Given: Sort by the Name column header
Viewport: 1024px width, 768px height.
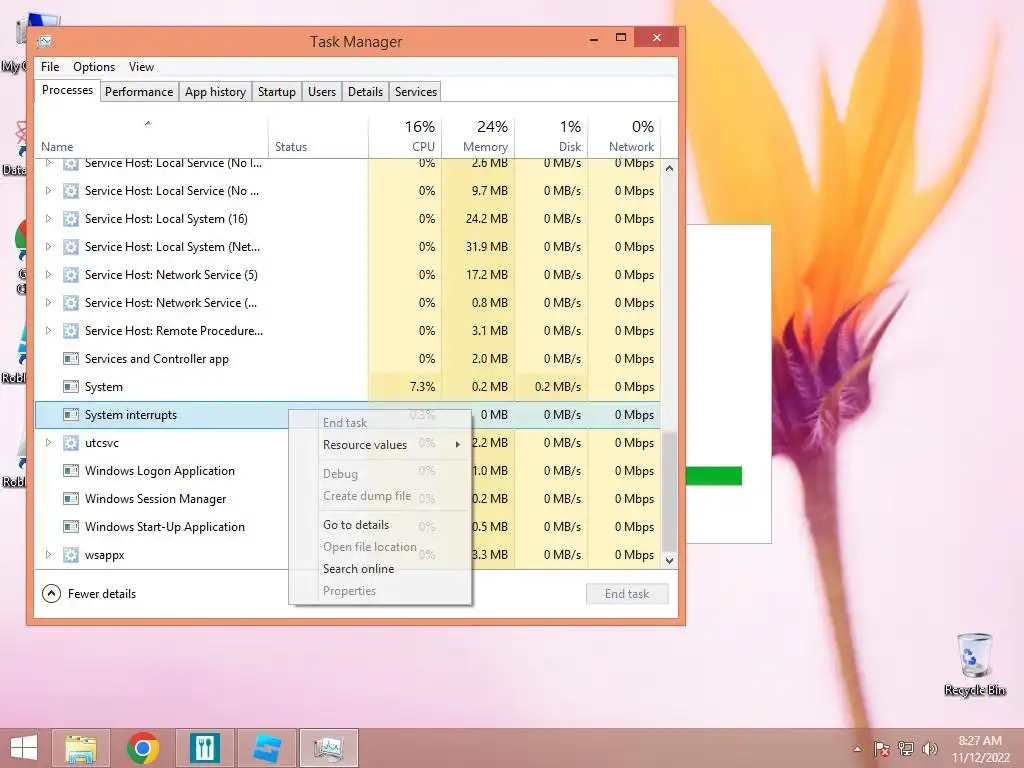Looking at the screenshot, I should click(152, 137).
